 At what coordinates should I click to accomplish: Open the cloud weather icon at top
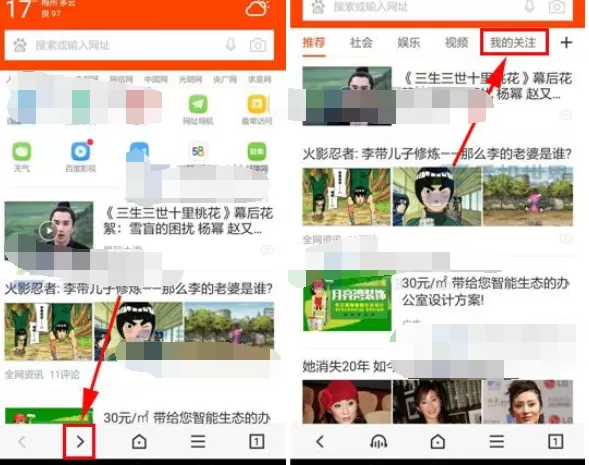click(x=257, y=8)
